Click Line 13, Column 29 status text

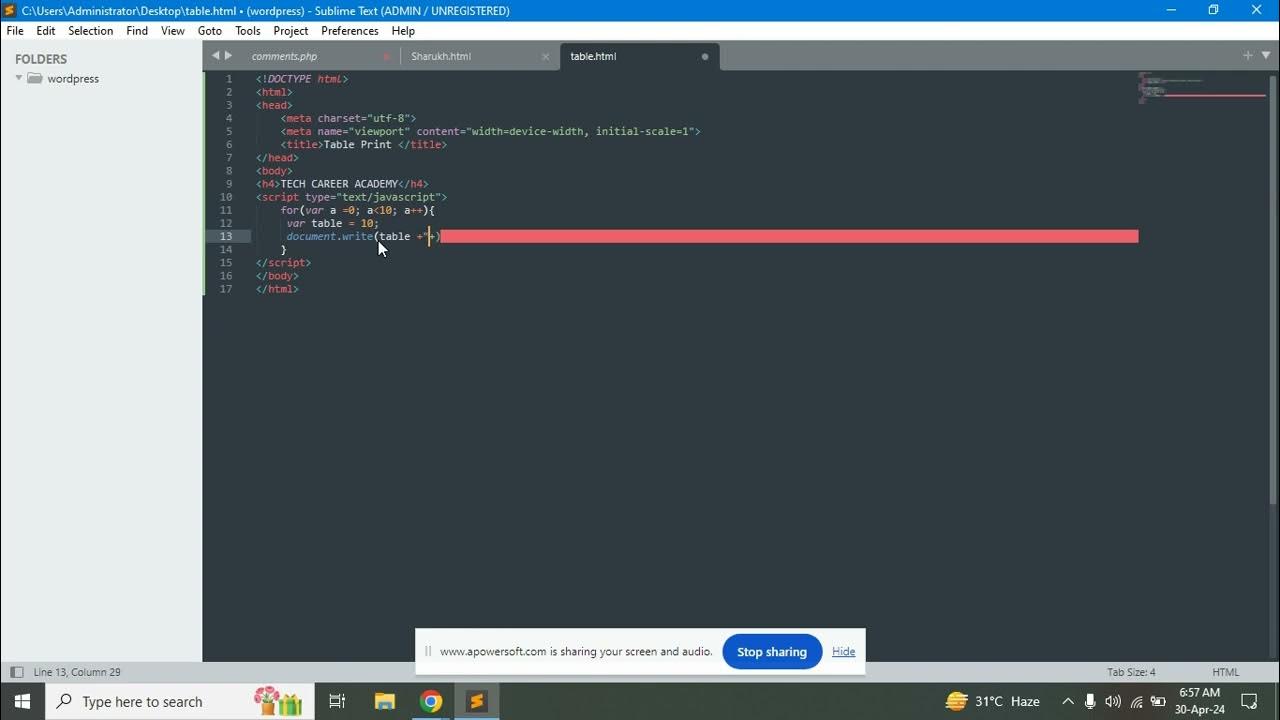coord(77,672)
